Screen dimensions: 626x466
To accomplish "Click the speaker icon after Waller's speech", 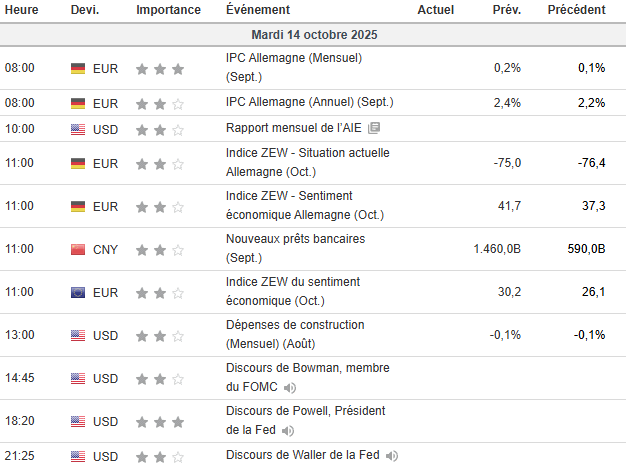I will coord(392,457).
